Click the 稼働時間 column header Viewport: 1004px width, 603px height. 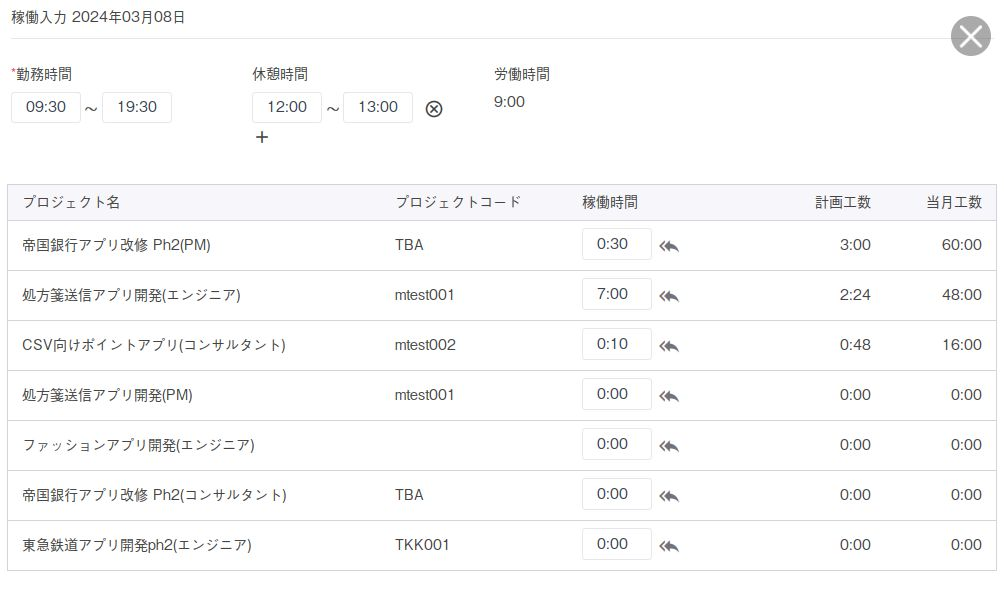610,202
